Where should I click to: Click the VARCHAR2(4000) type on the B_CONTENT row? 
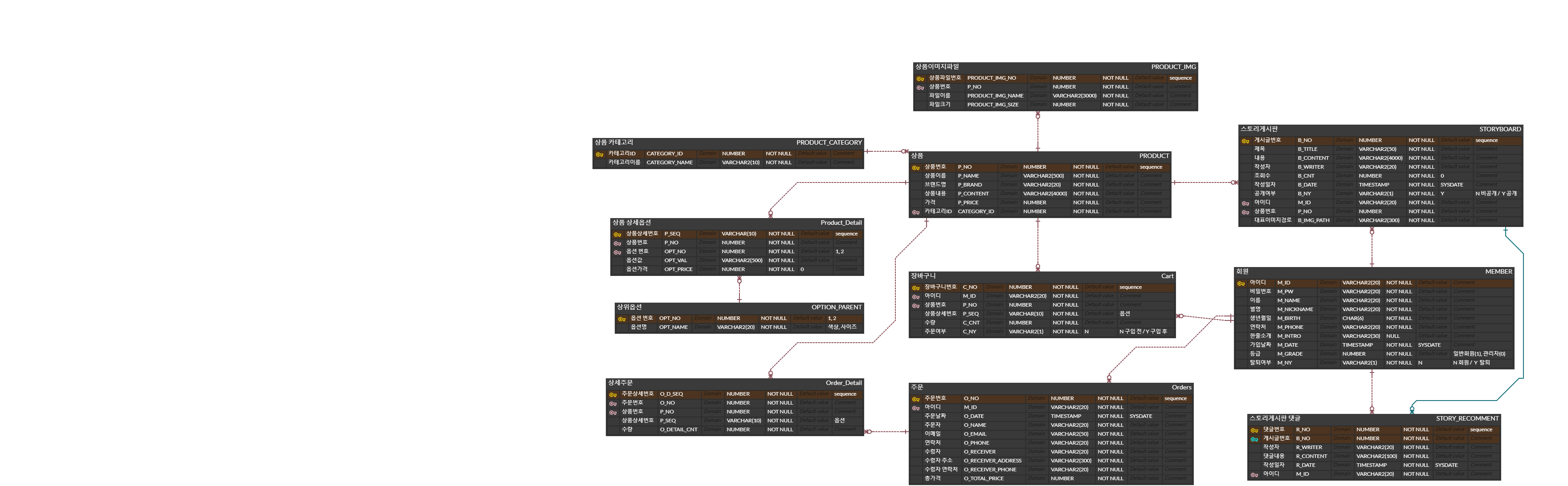(x=1380, y=158)
